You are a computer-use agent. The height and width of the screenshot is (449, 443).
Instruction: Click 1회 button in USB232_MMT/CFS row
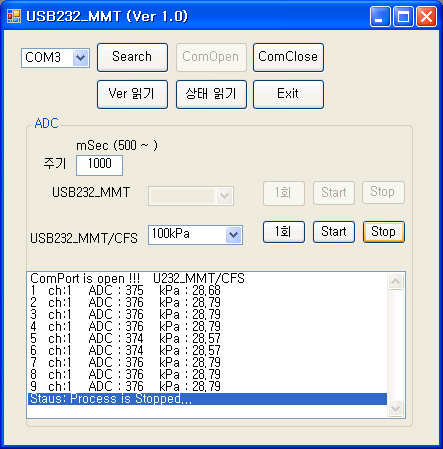[284, 232]
